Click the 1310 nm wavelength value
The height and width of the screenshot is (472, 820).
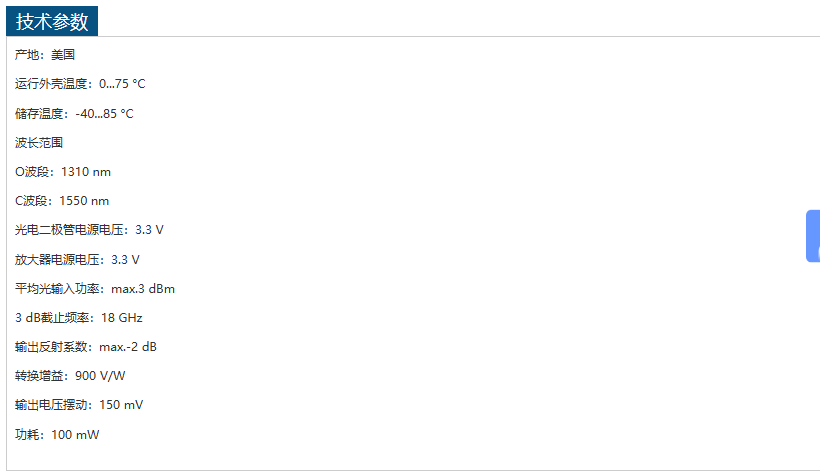(86, 172)
